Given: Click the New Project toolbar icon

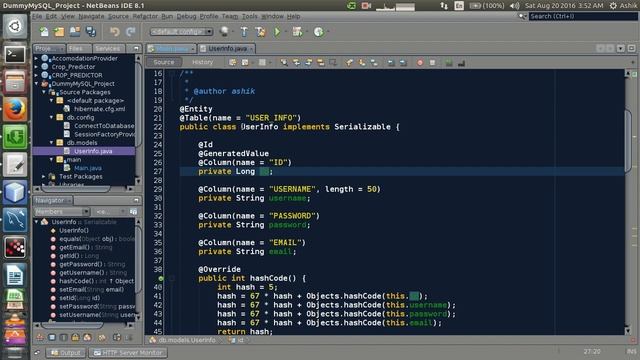Looking at the screenshot, I should coord(59,31).
